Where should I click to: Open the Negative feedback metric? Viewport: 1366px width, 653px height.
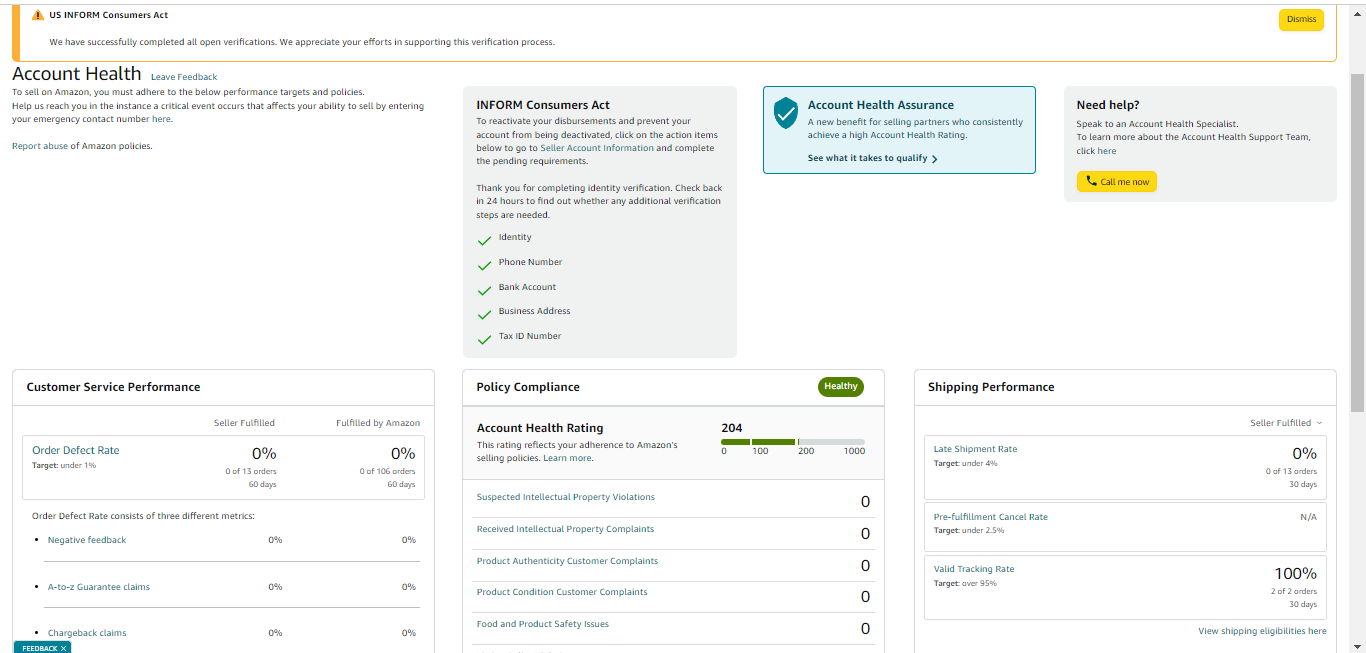pyautogui.click(x=87, y=540)
